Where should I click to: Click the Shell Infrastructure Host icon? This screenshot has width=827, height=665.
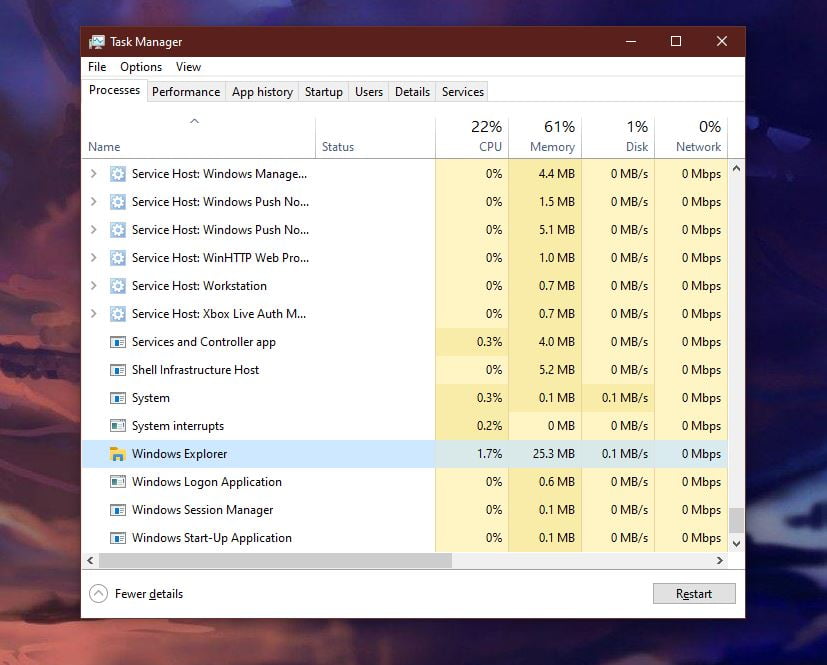pyautogui.click(x=118, y=370)
